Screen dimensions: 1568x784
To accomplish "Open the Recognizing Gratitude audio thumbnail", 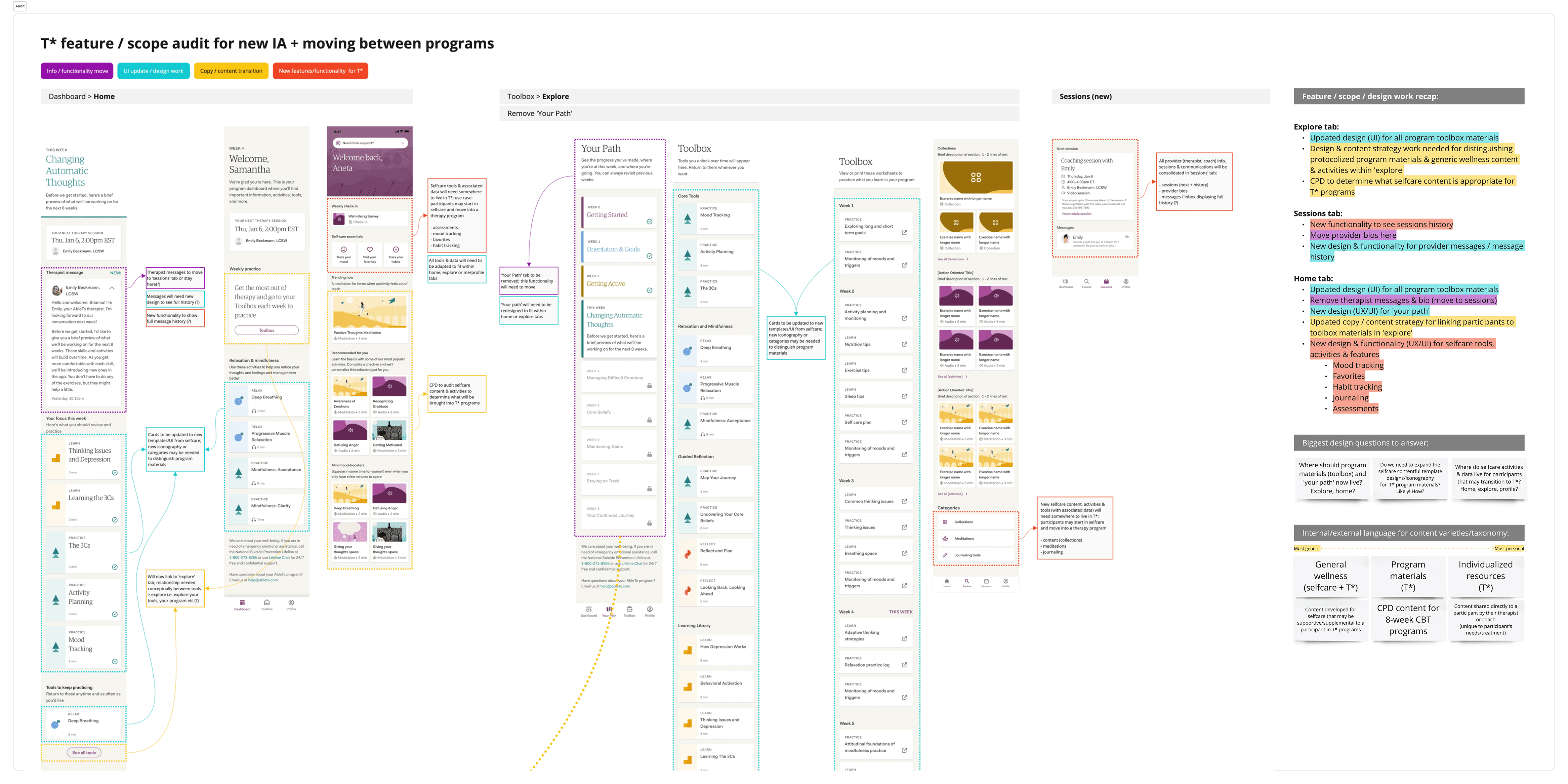I will click(x=389, y=386).
